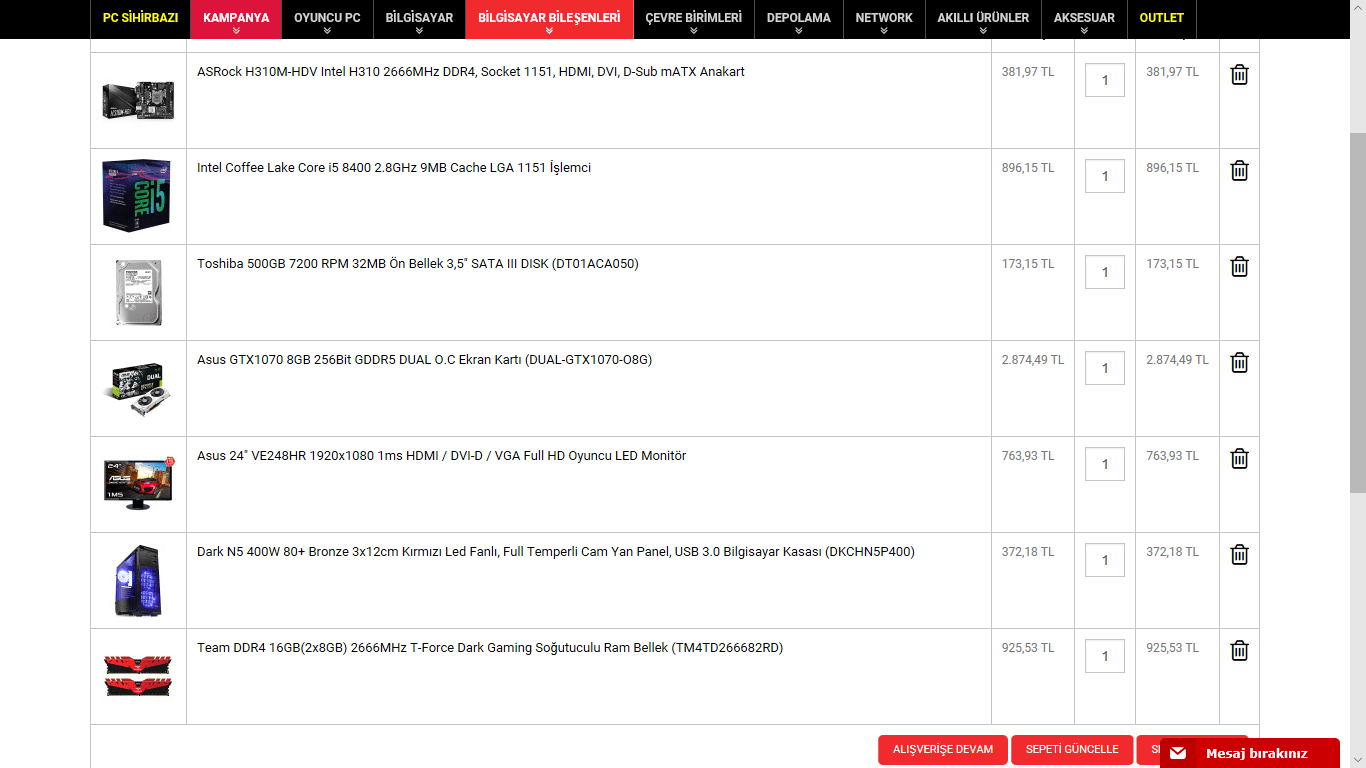Select the Intel Core i5 quantity box

(1105, 176)
